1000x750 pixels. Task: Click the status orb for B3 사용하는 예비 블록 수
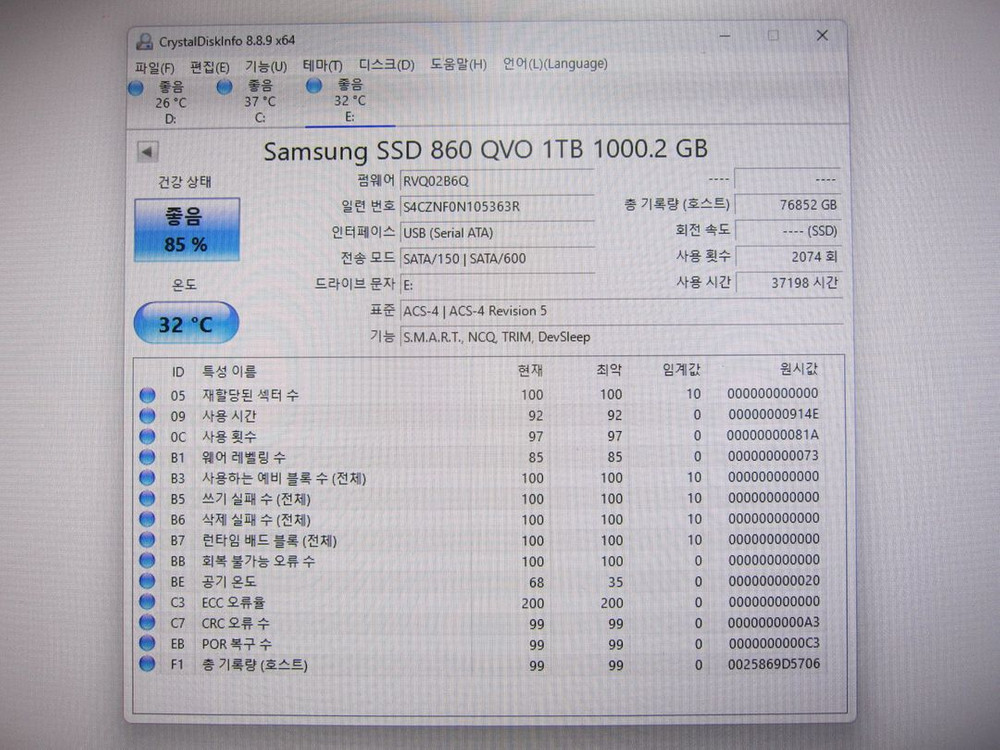147,478
